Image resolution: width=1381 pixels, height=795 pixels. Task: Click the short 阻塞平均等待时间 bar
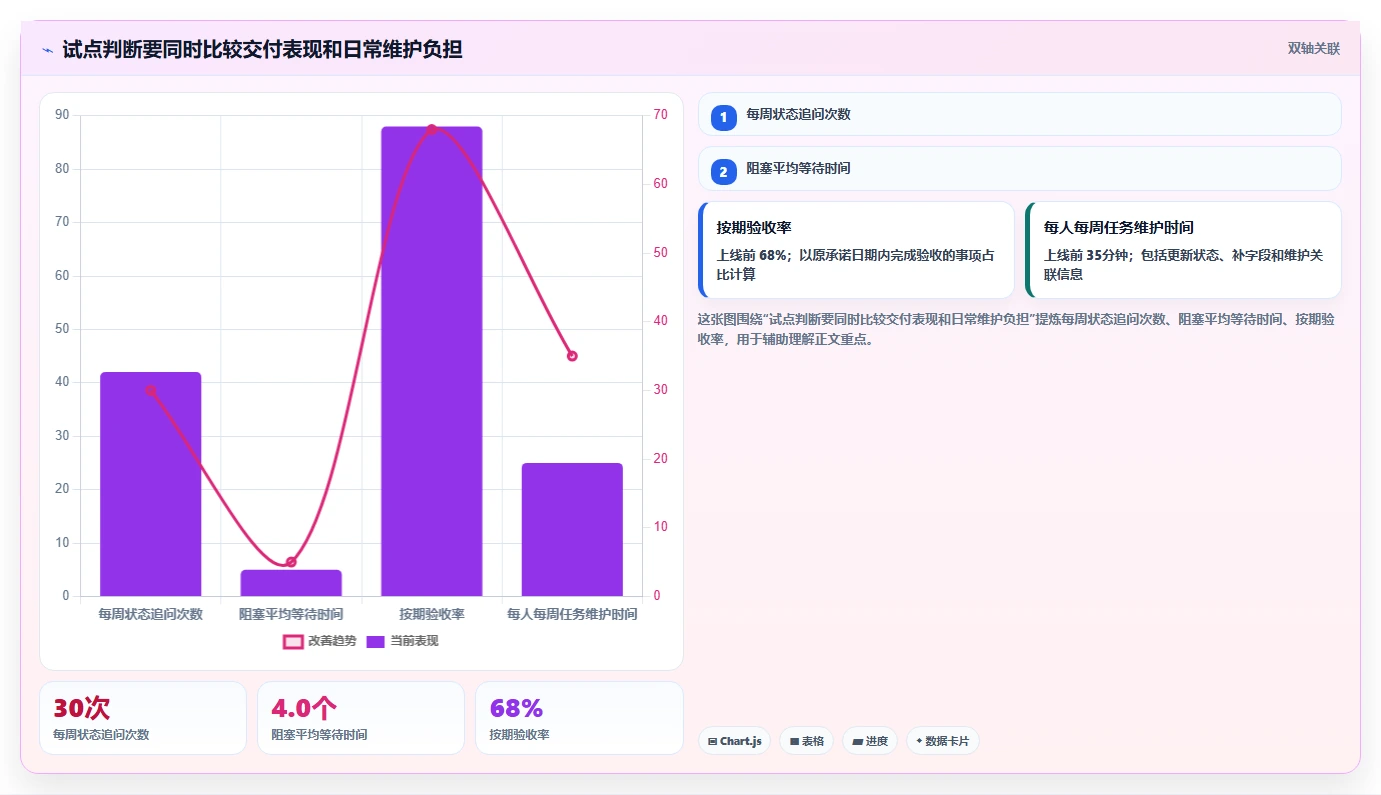click(x=291, y=583)
